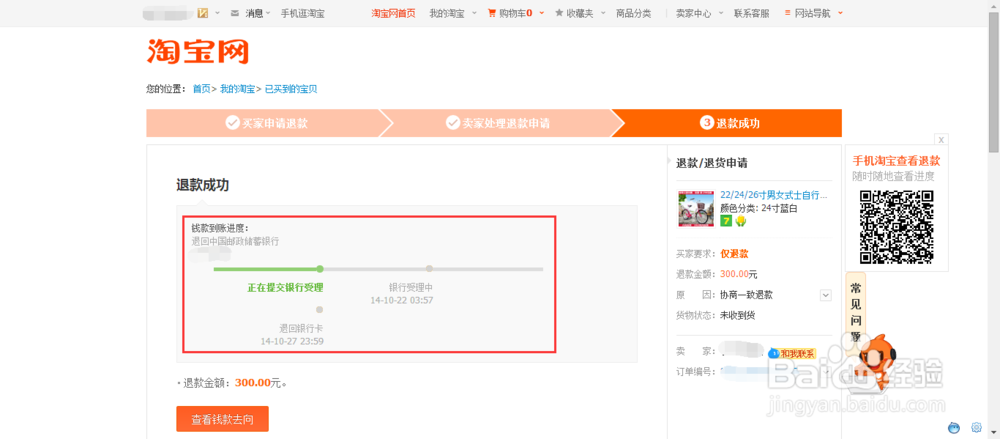Click the orange Taobao mascot helper

[x=877, y=361]
